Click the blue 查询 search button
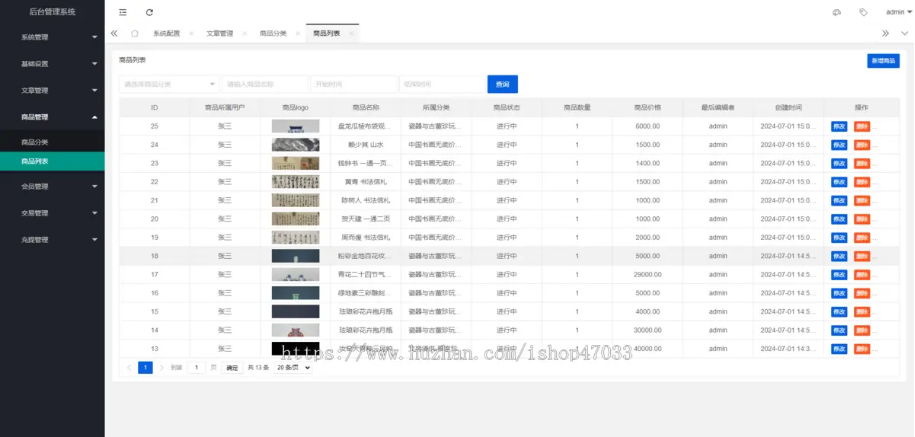 [502, 84]
